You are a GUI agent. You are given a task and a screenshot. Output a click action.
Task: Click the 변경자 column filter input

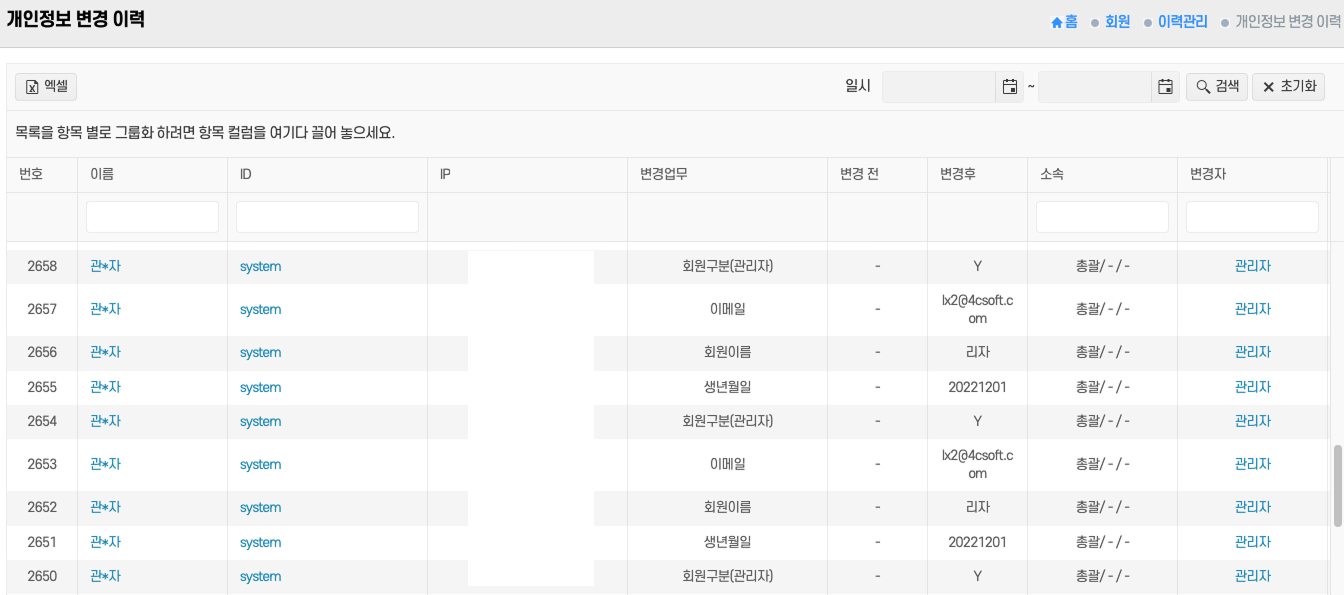[1252, 216]
